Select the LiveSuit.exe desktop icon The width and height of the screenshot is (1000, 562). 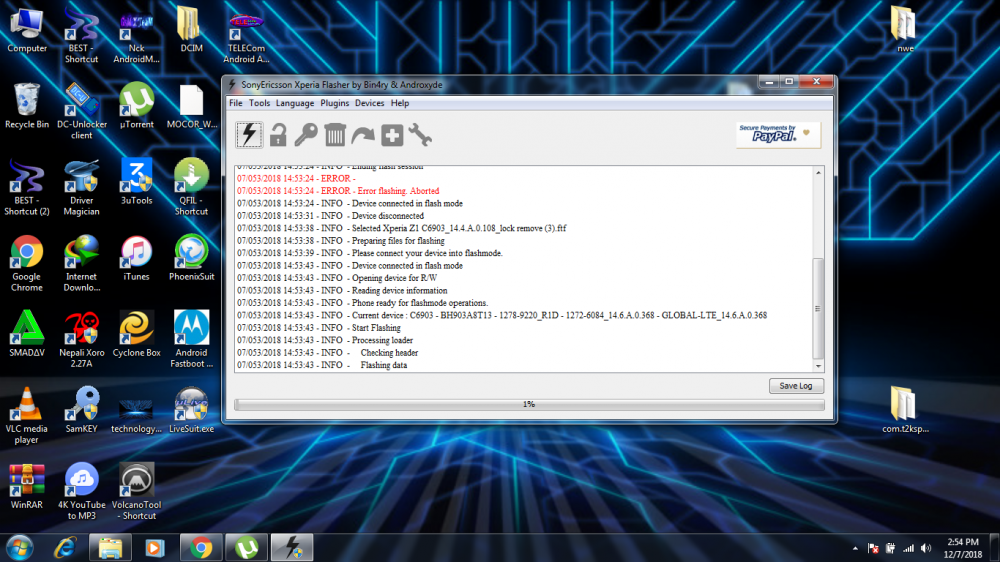pos(191,410)
